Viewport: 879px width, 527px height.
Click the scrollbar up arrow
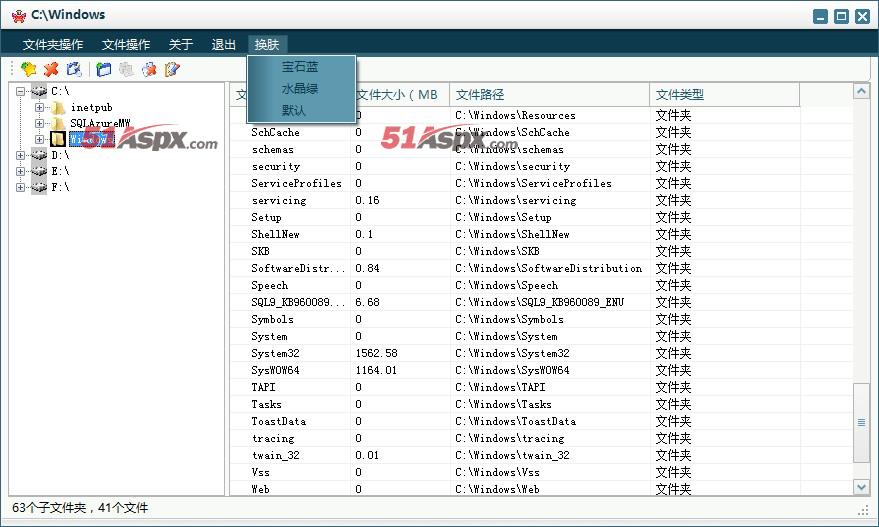(x=861, y=91)
